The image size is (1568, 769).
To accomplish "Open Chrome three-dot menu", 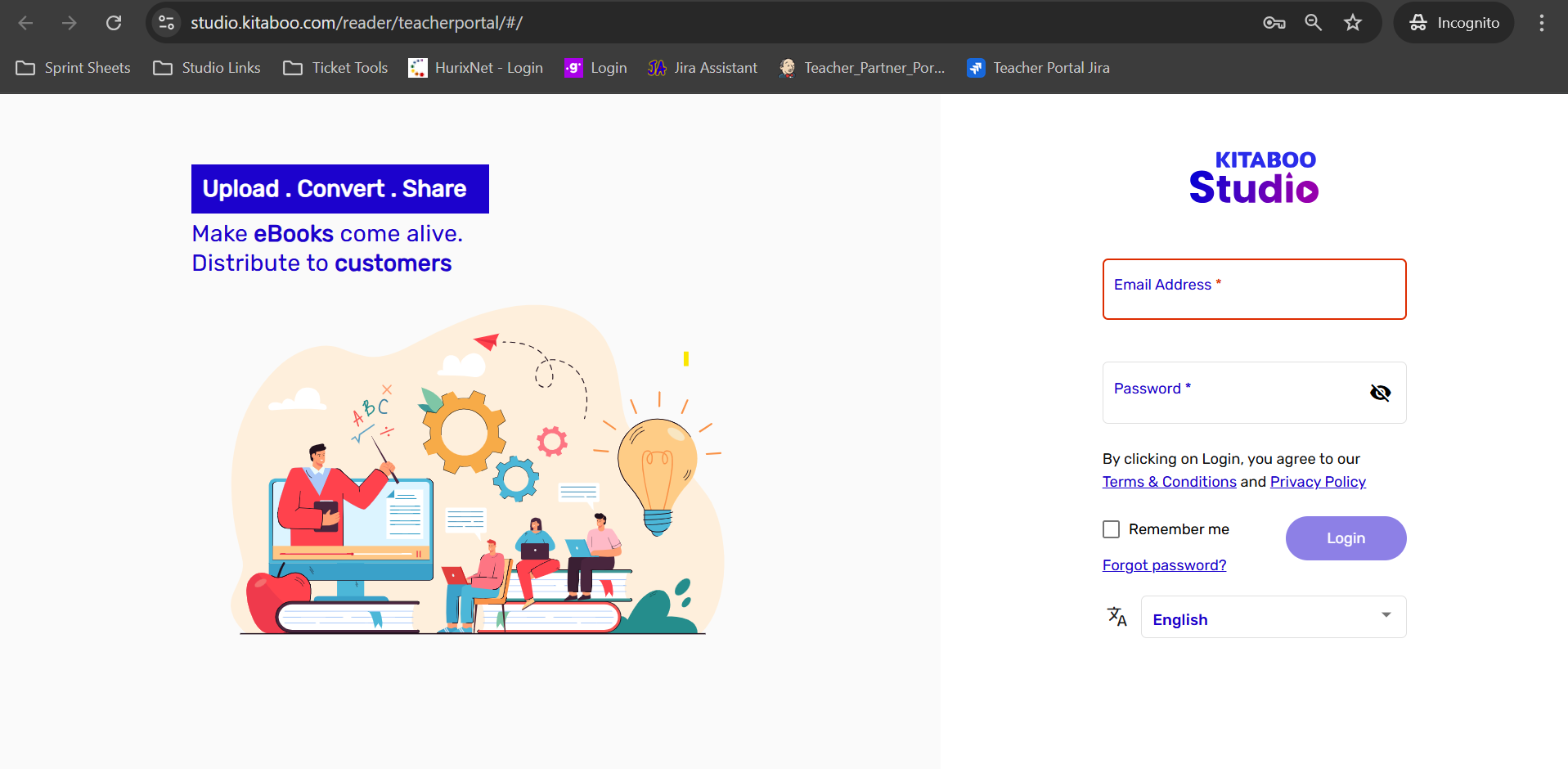I will 1542,23.
